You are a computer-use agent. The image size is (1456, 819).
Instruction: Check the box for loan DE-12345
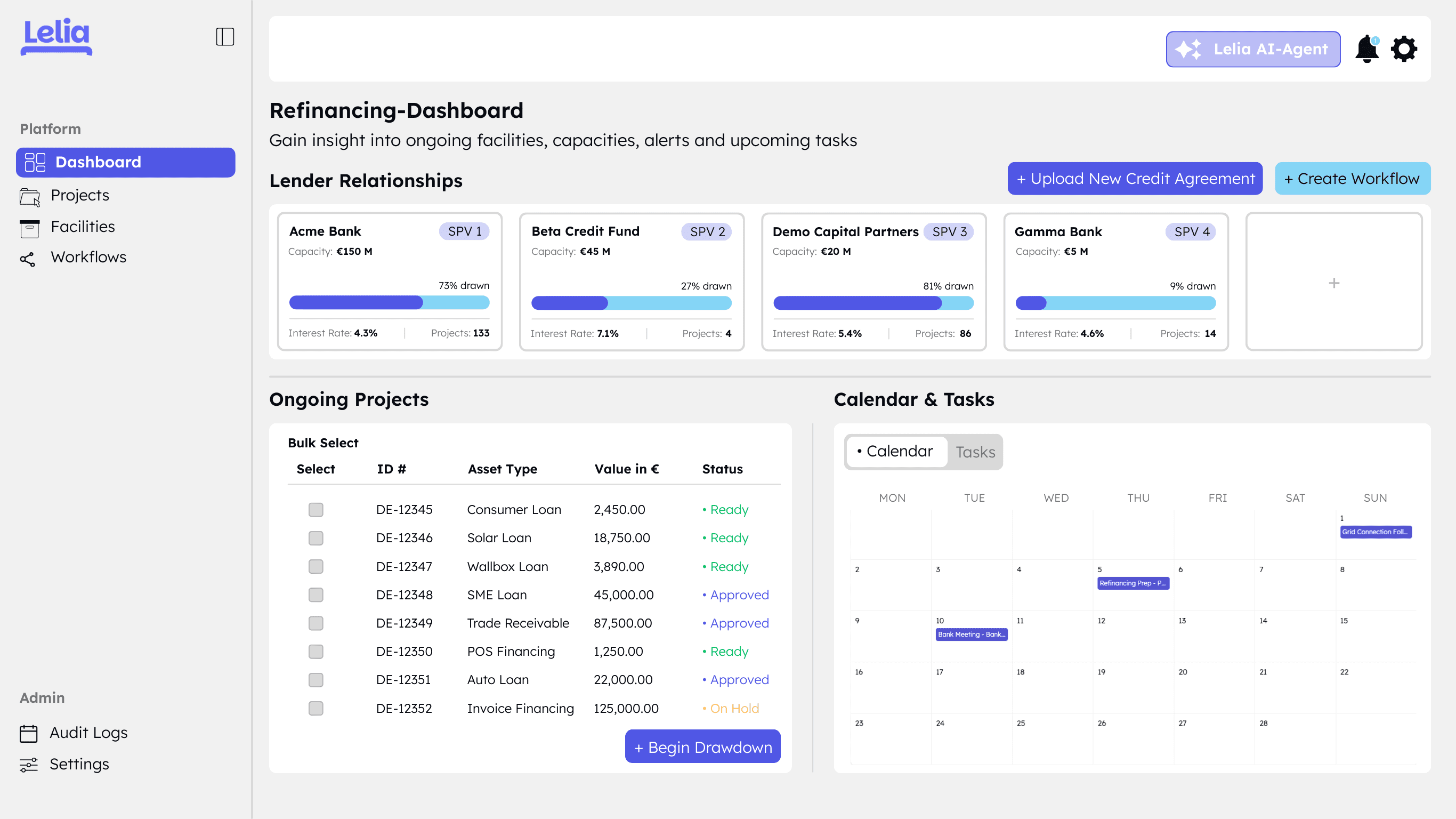pyautogui.click(x=316, y=510)
